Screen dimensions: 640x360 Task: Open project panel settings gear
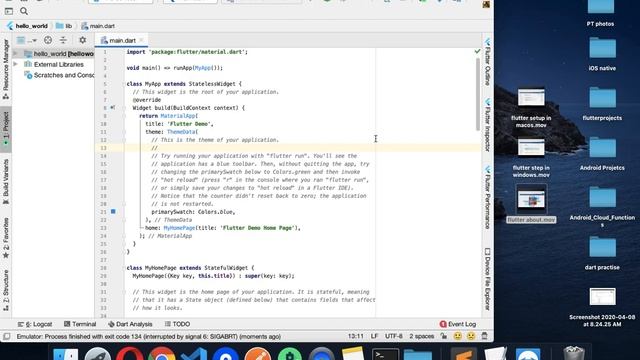pos(82,40)
